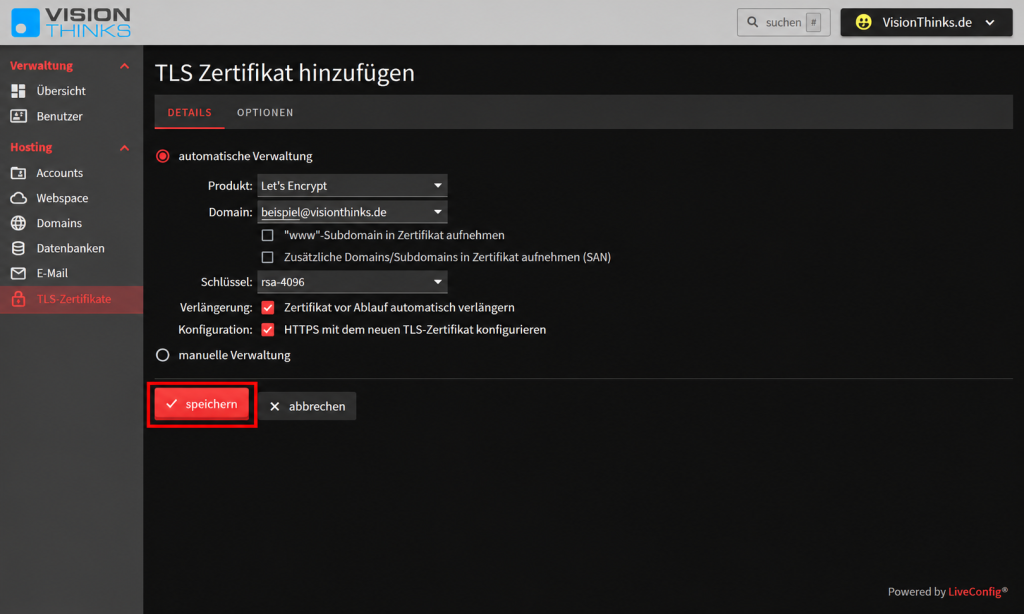Click the Vision Thinks logo
The height and width of the screenshot is (614, 1024).
pyautogui.click(x=71, y=22)
